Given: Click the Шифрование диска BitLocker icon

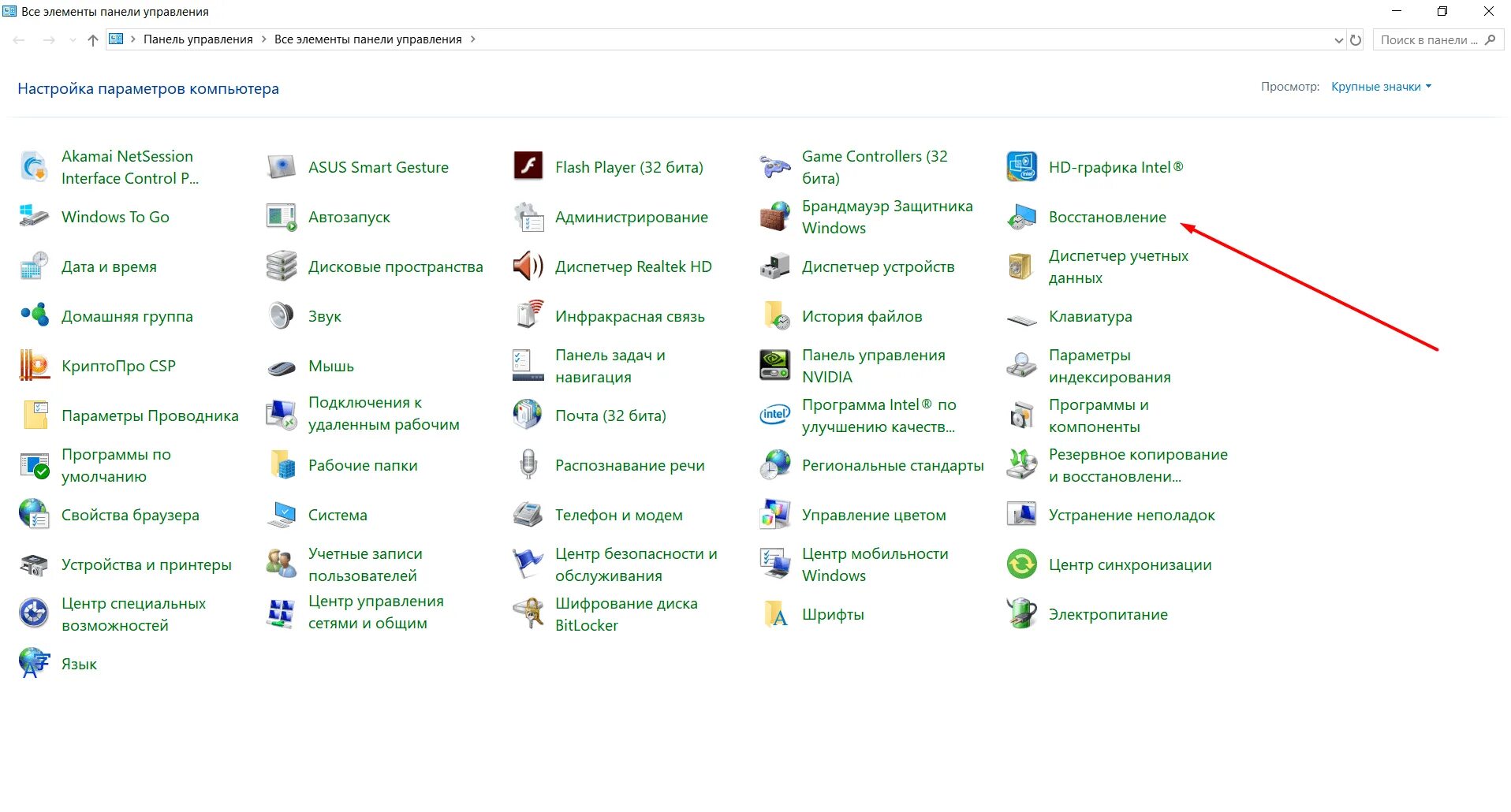Looking at the screenshot, I should (x=528, y=614).
